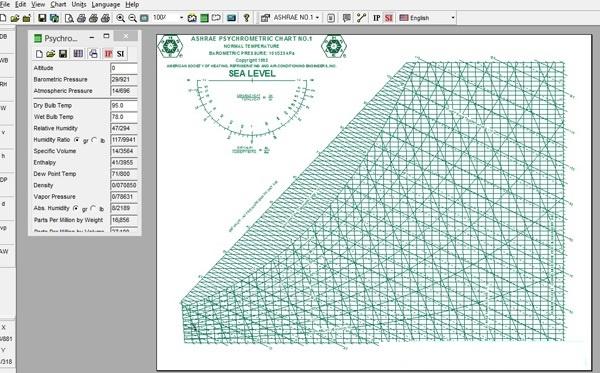Click the Altitude input field
600x373 pixels.
pos(124,68)
